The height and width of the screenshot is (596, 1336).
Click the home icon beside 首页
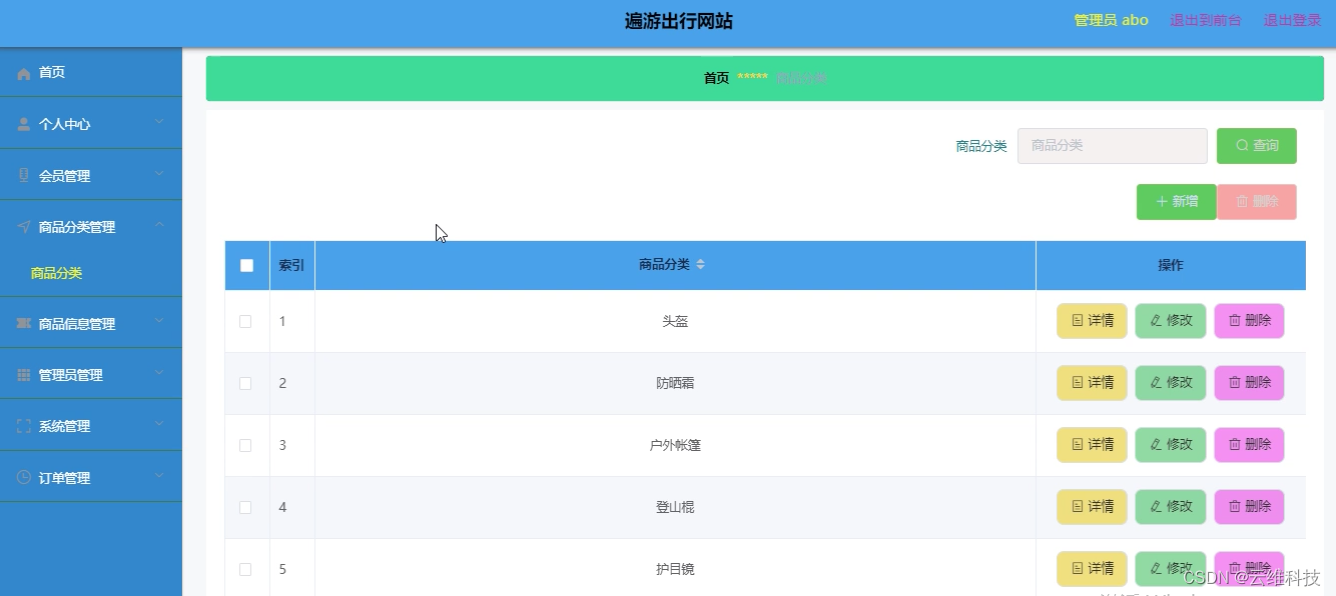[24, 74]
